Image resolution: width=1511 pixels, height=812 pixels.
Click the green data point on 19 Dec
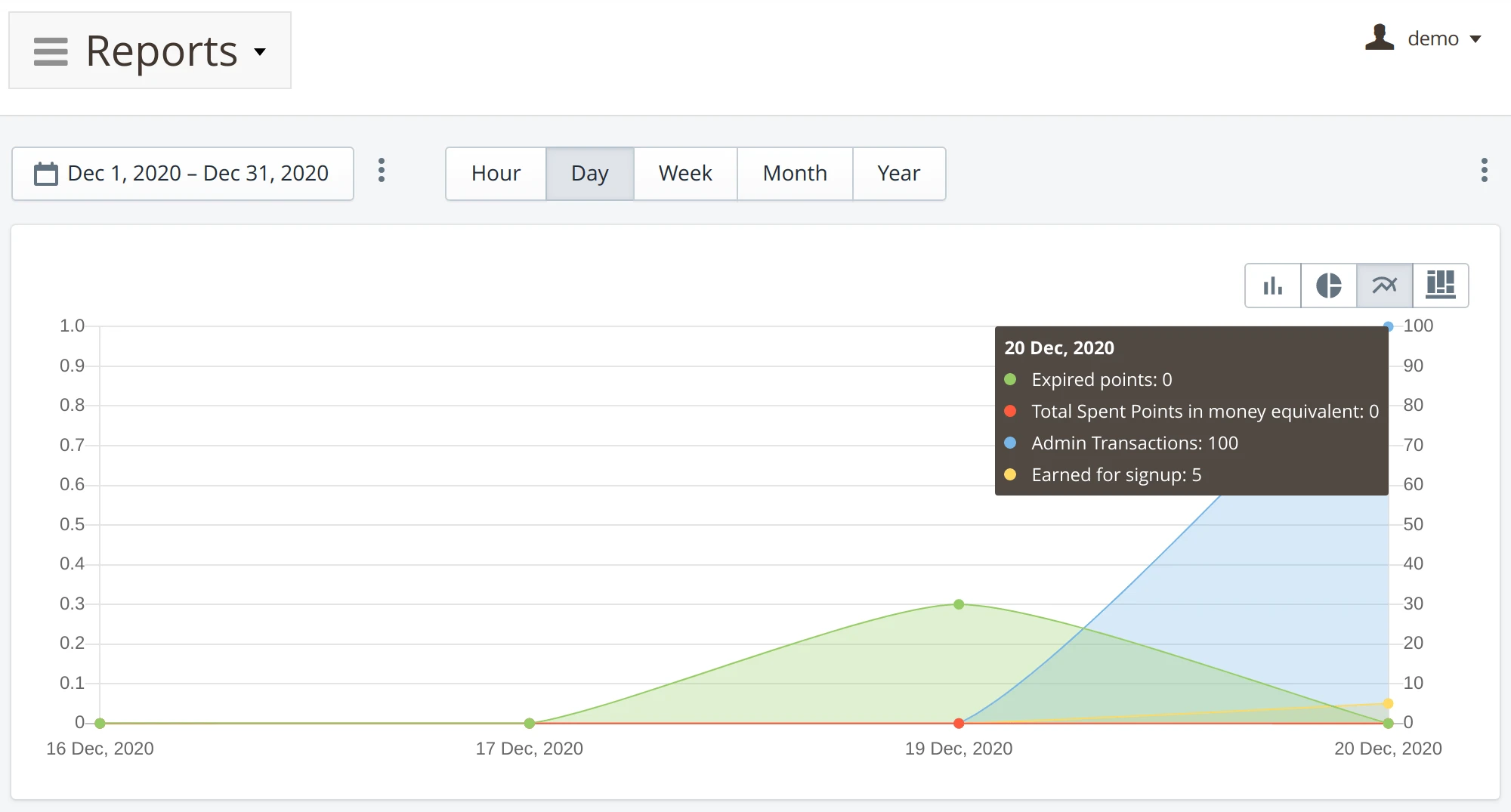click(x=959, y=604)
